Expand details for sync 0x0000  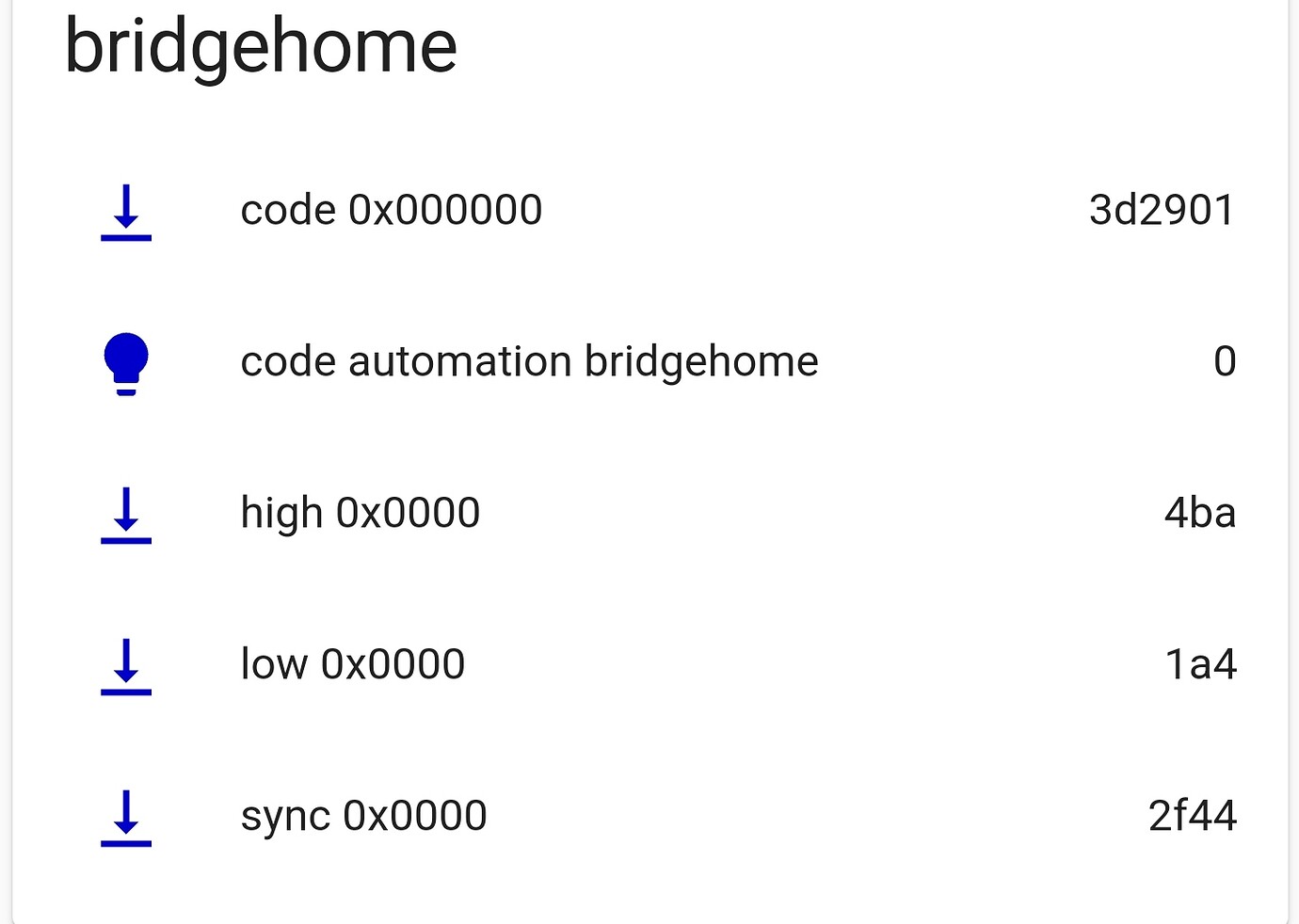pos(363,815)
